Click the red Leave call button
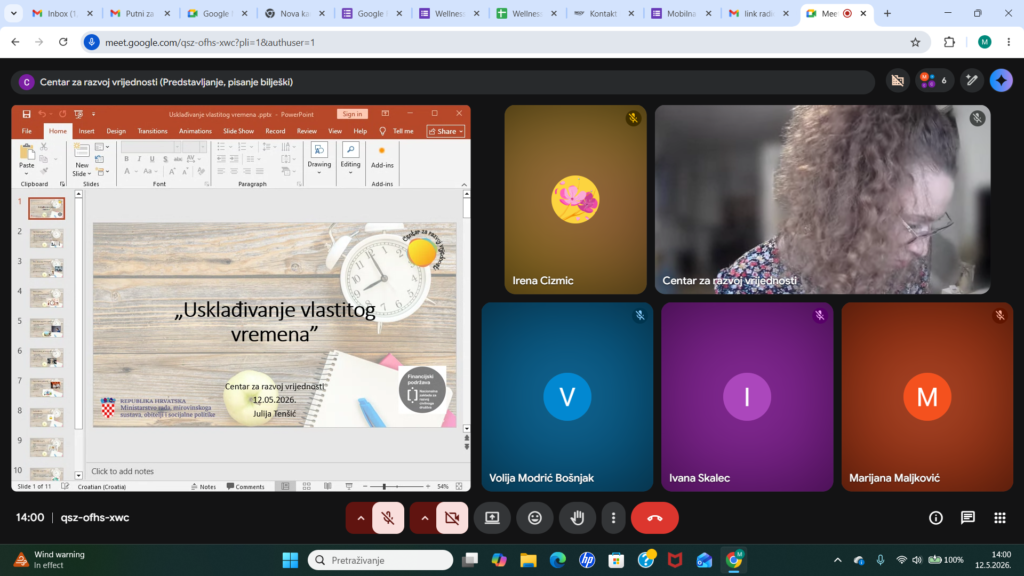This screenshot has width=1024, height=576. coord(654,518)
